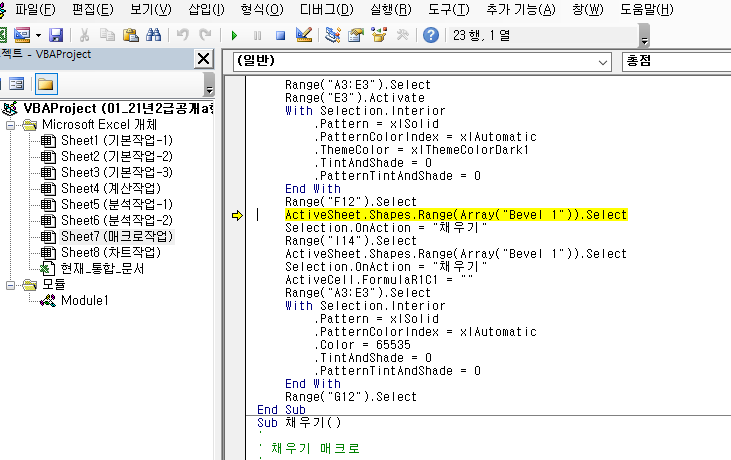Save the project with the floppy disk icon
This screenshot has width=731, height=460.
coord(56,35)
